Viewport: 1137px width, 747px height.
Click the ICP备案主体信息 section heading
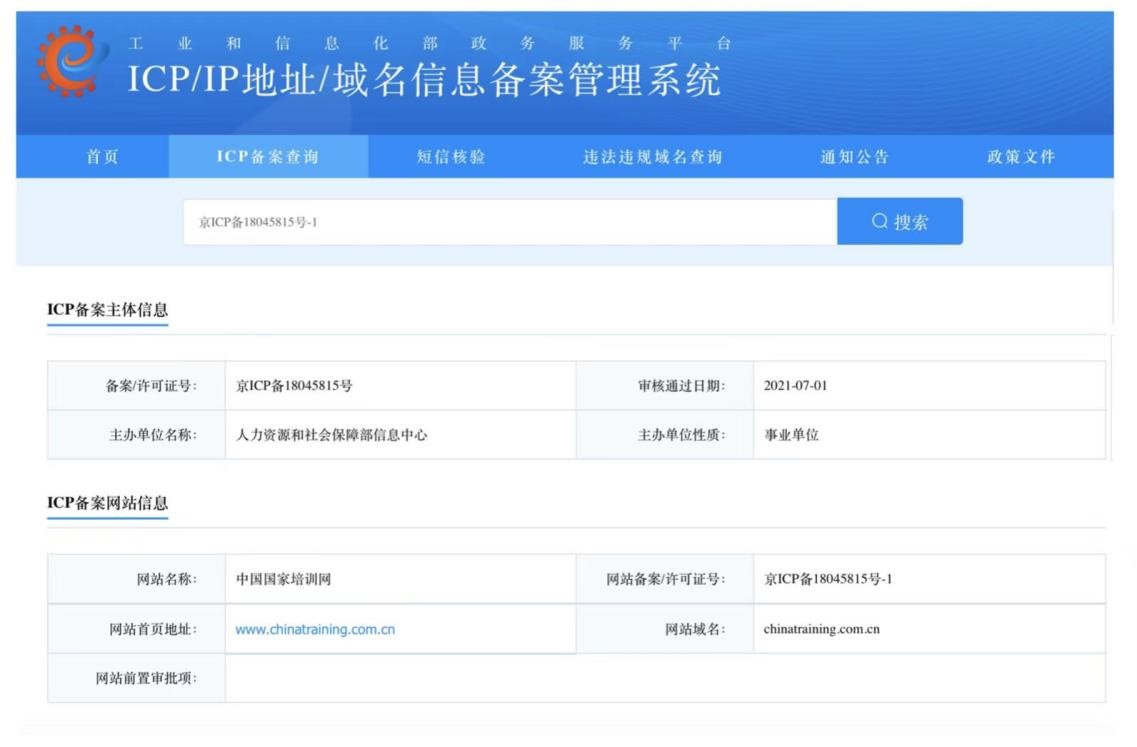click(107, 310)
